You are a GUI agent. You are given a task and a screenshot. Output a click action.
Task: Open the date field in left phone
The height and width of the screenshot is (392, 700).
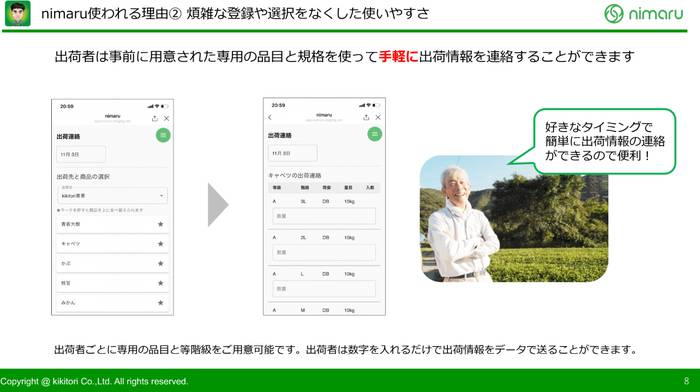[81, 154]
